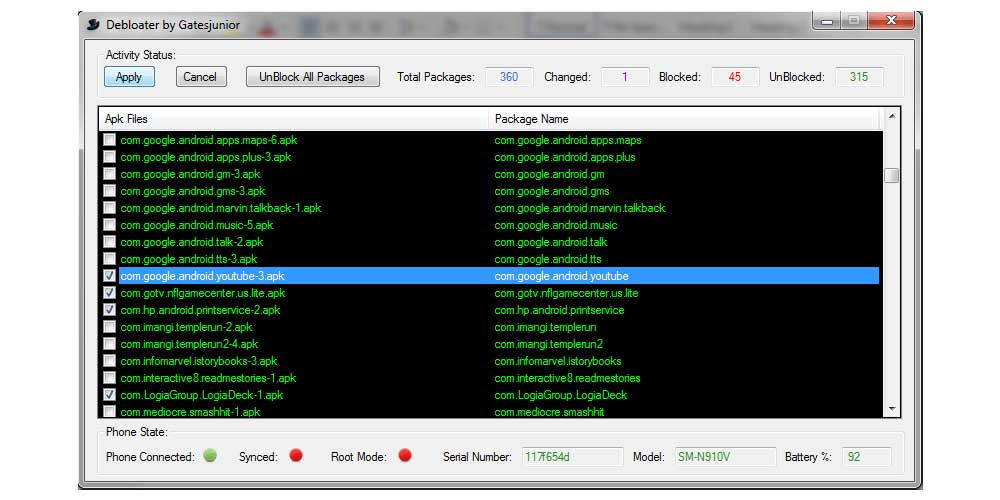Image resolution: width=1000 pixels, height=500 pixels.
Task: Check interactive8.readmestories-1.apk checkbox
Action: tap(110, 378)
